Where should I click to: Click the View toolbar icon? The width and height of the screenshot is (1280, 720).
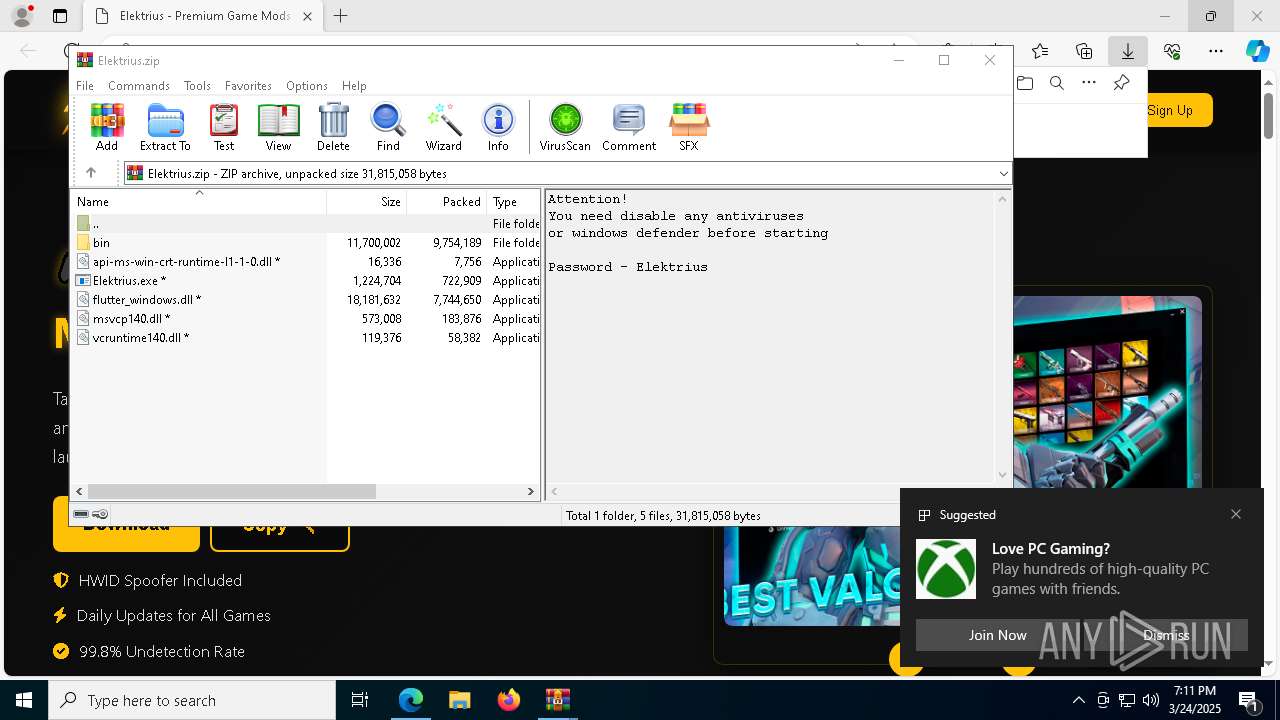pos(278,127)
